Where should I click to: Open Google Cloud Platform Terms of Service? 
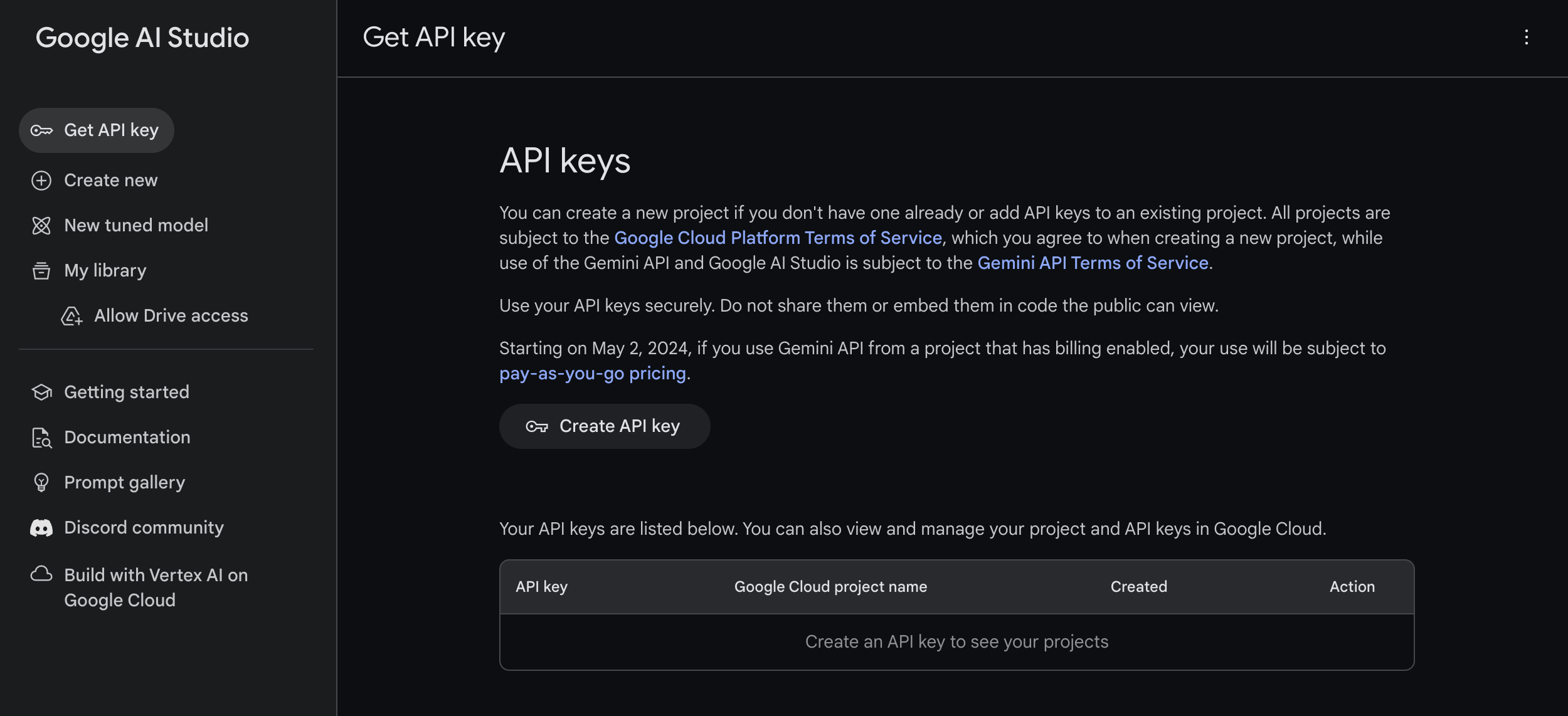(778, 238)
